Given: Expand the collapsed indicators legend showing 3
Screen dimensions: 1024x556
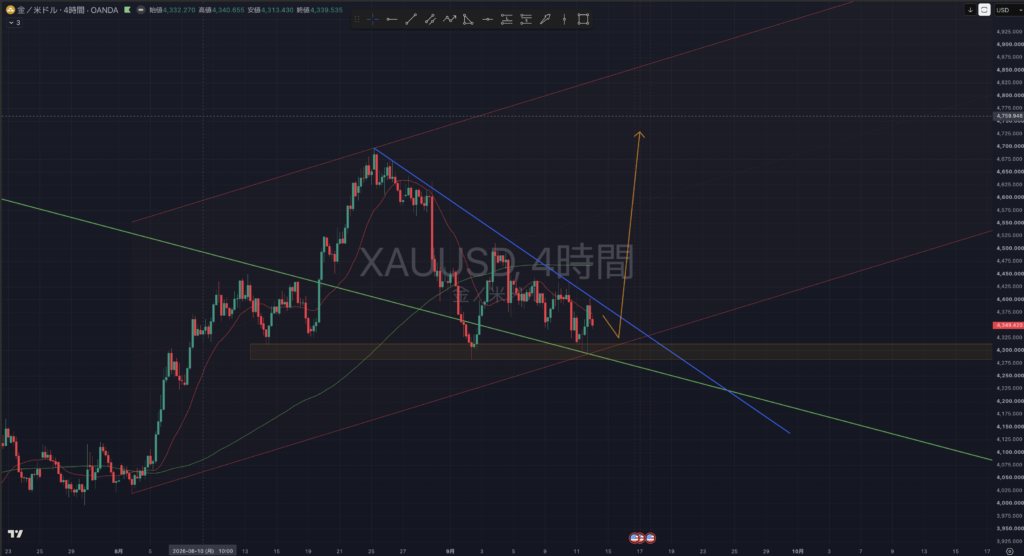Looking at the screenshot, I should [14, 23].
